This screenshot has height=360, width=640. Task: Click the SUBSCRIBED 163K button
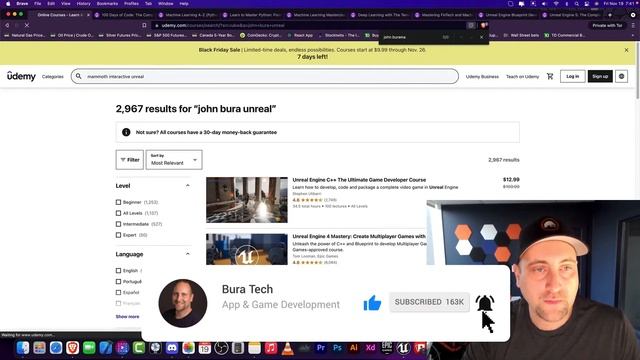[429, 302]
